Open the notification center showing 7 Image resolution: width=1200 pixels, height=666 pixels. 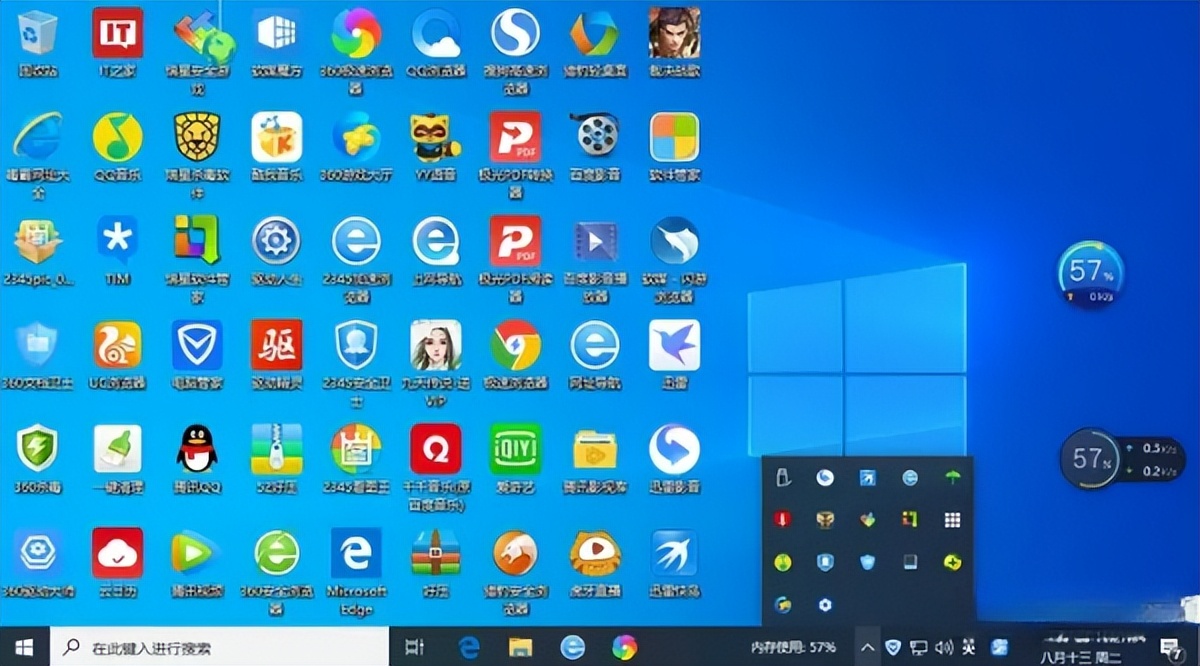point(1172,648)
